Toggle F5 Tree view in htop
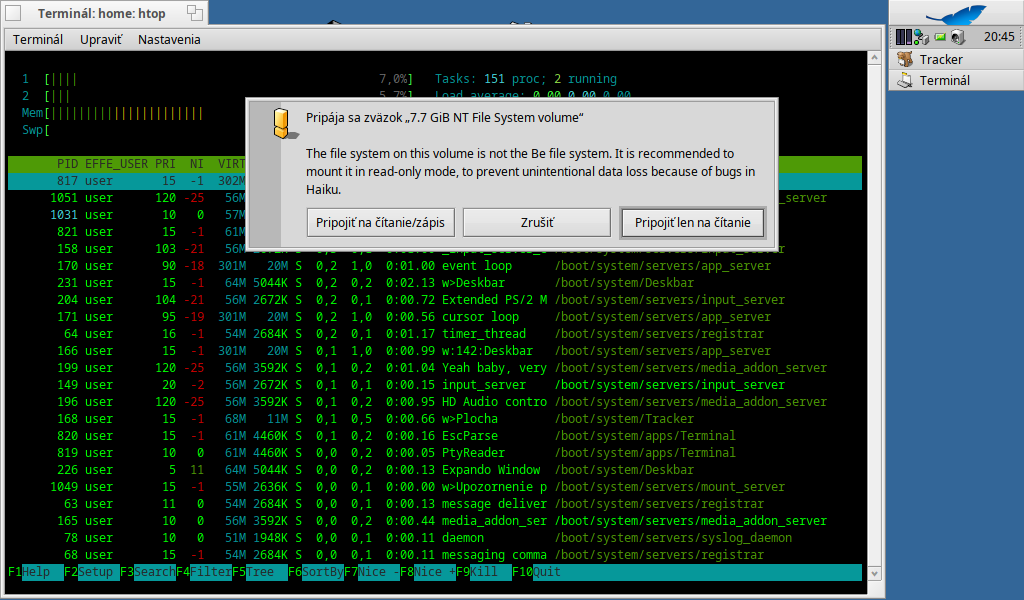The image size is (1024, 600). tap(261, 572)
